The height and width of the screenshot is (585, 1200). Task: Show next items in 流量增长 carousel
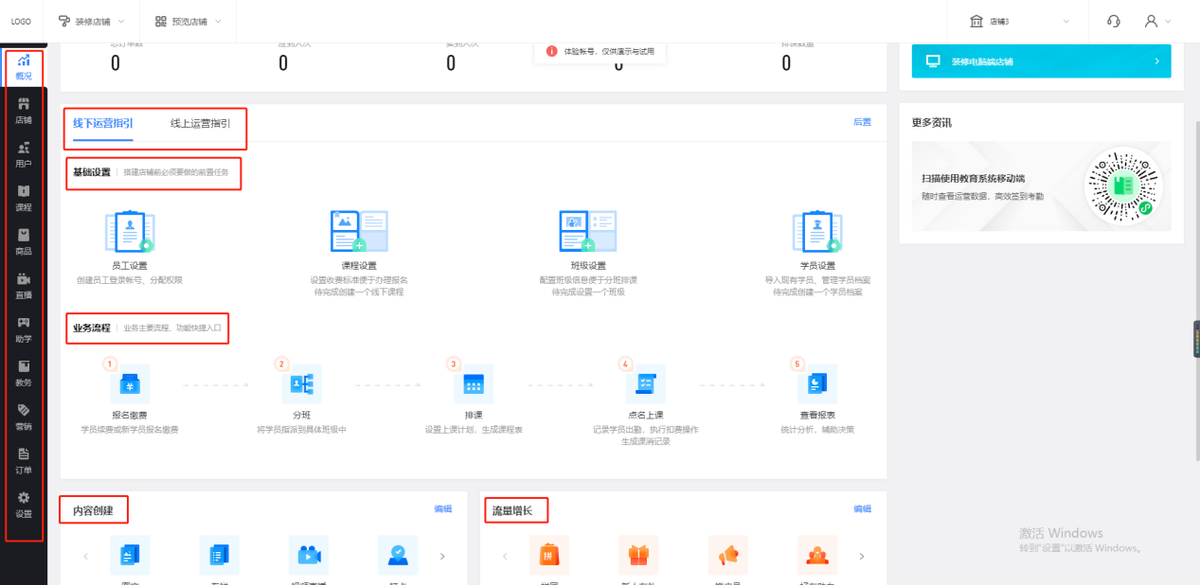861,556
